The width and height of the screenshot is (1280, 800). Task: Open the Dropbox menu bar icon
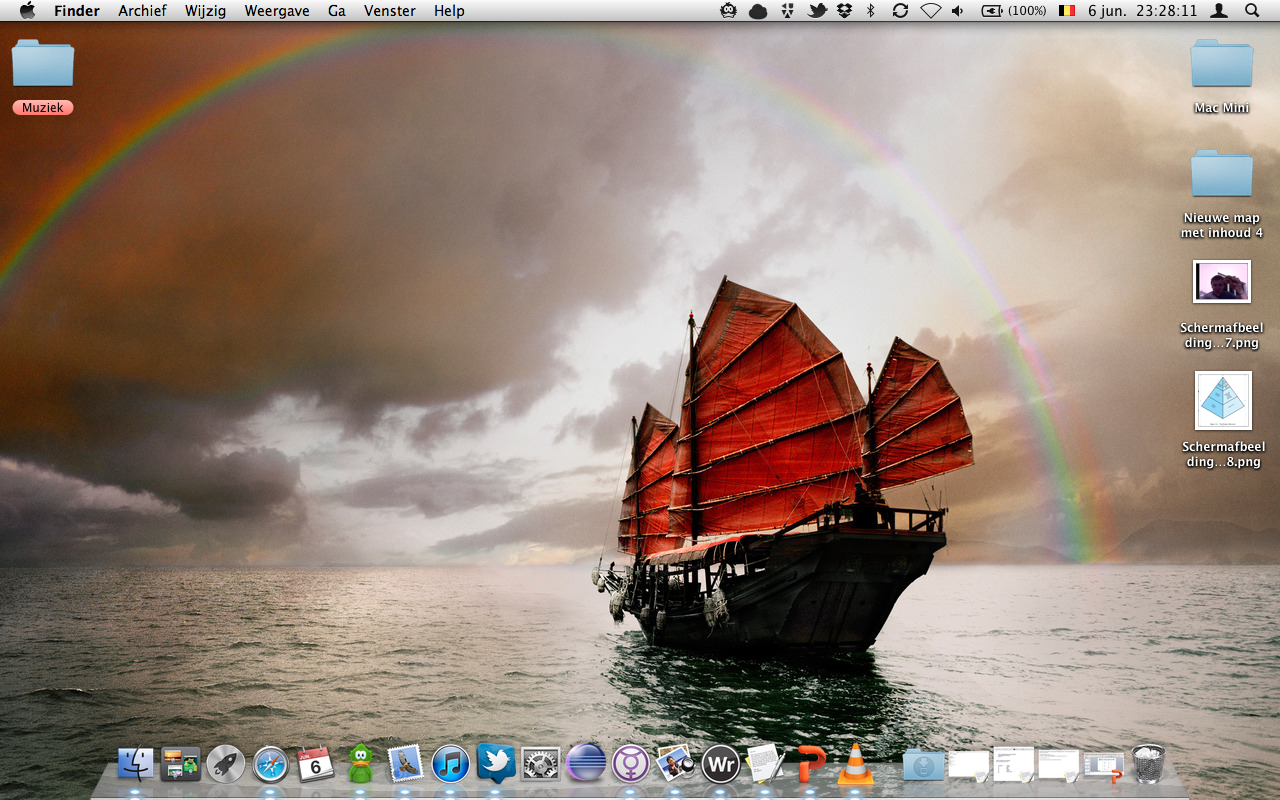844,11
